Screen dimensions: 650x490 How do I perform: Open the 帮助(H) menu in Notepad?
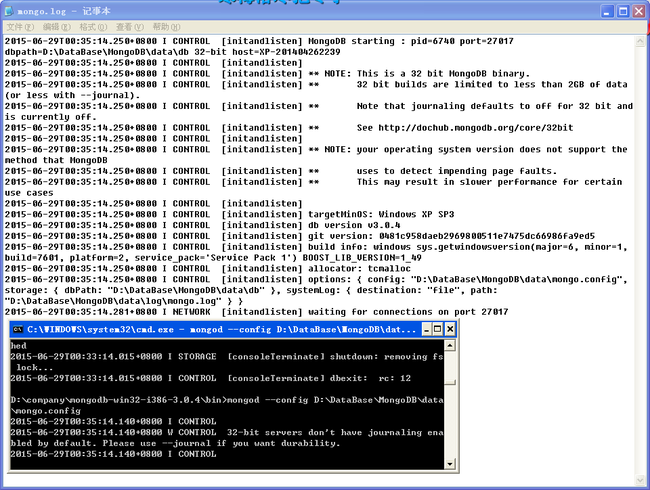166,27
